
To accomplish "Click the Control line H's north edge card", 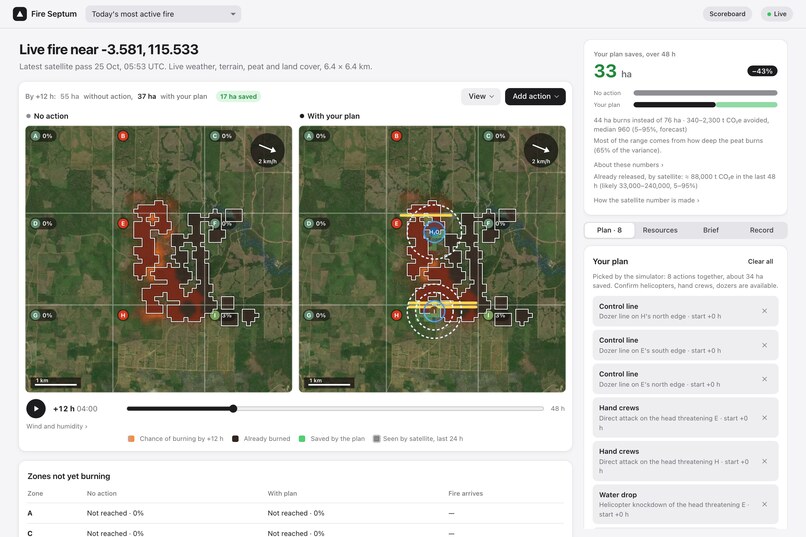I will tap(685, 311).
